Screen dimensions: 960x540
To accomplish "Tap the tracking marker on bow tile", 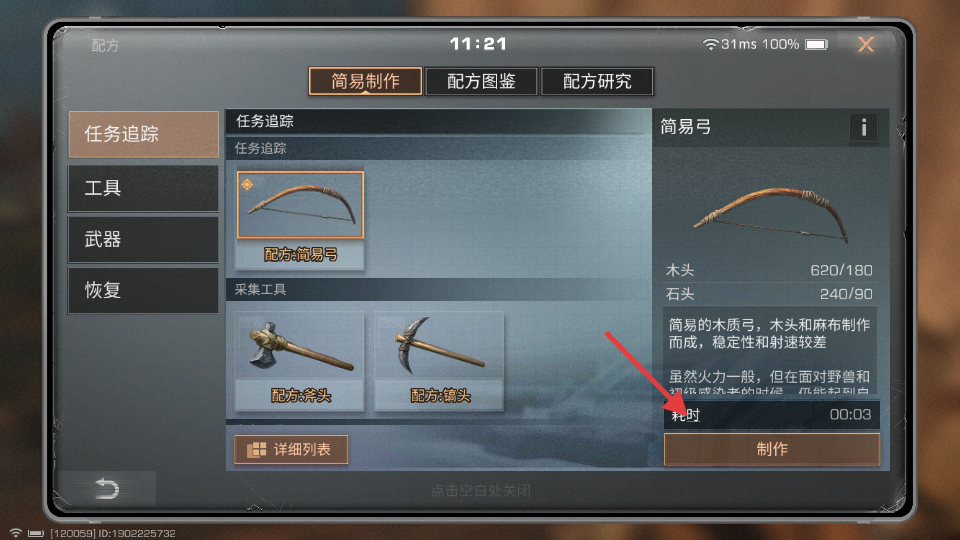I will [247, 184].
